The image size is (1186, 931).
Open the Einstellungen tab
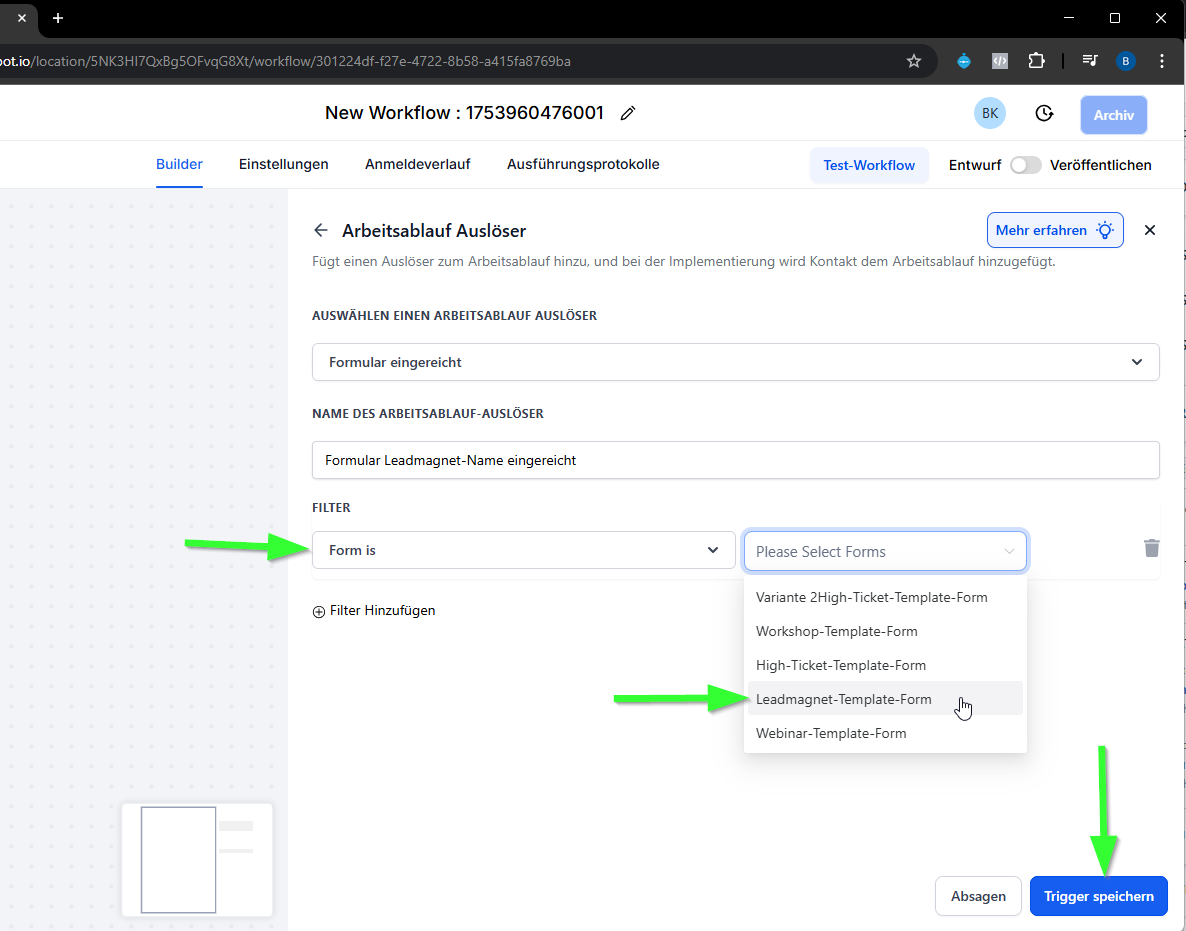pos(284,164)
